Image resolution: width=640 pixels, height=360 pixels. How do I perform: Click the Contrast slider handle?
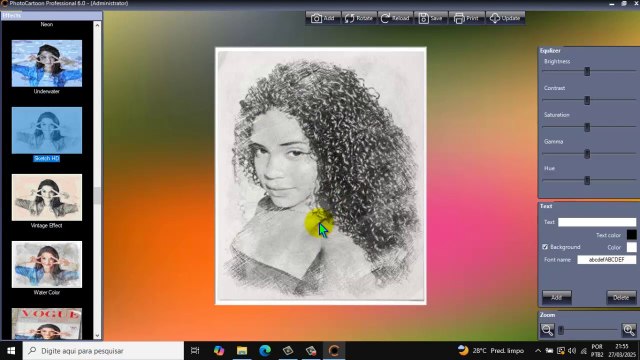(x=587, y=100)
